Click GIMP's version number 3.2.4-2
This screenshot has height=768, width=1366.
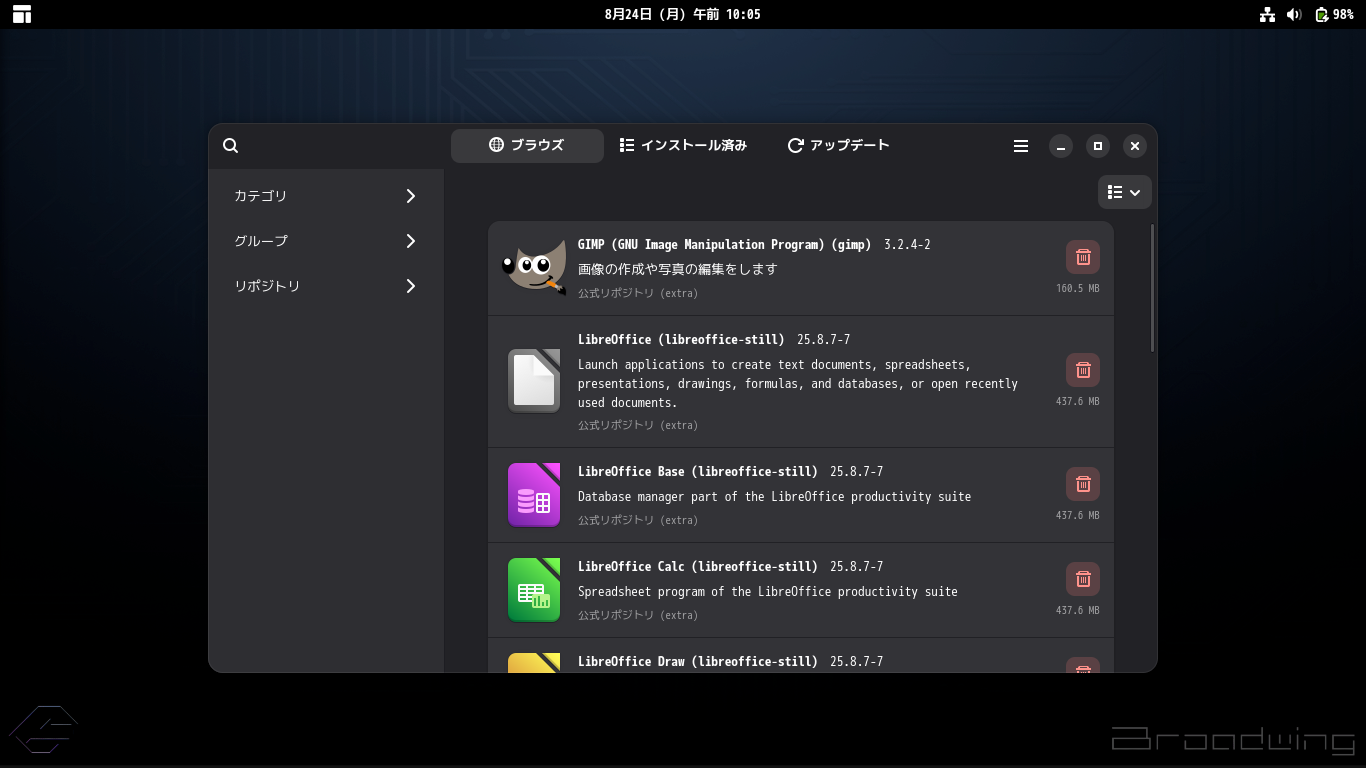pos(907,245)
